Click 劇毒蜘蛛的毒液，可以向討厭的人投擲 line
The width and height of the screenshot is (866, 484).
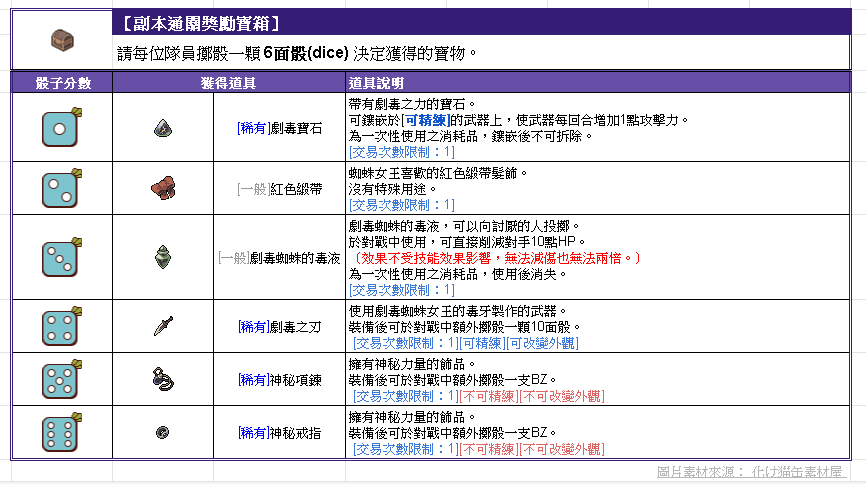464,227
